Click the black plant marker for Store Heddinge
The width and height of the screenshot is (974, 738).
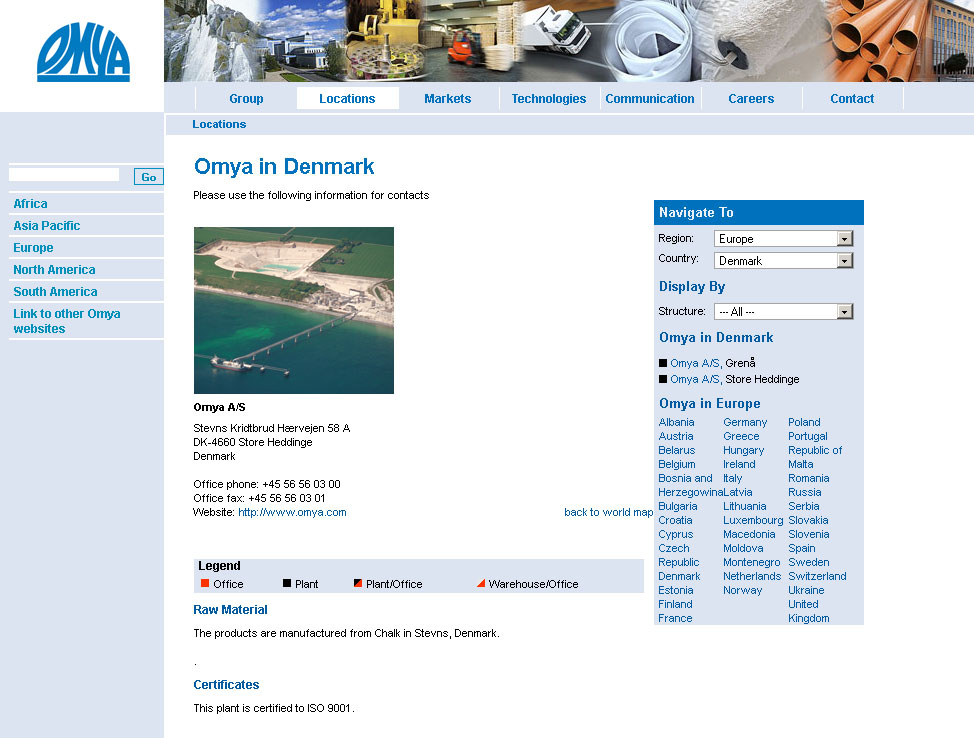[x=663, y=379]
